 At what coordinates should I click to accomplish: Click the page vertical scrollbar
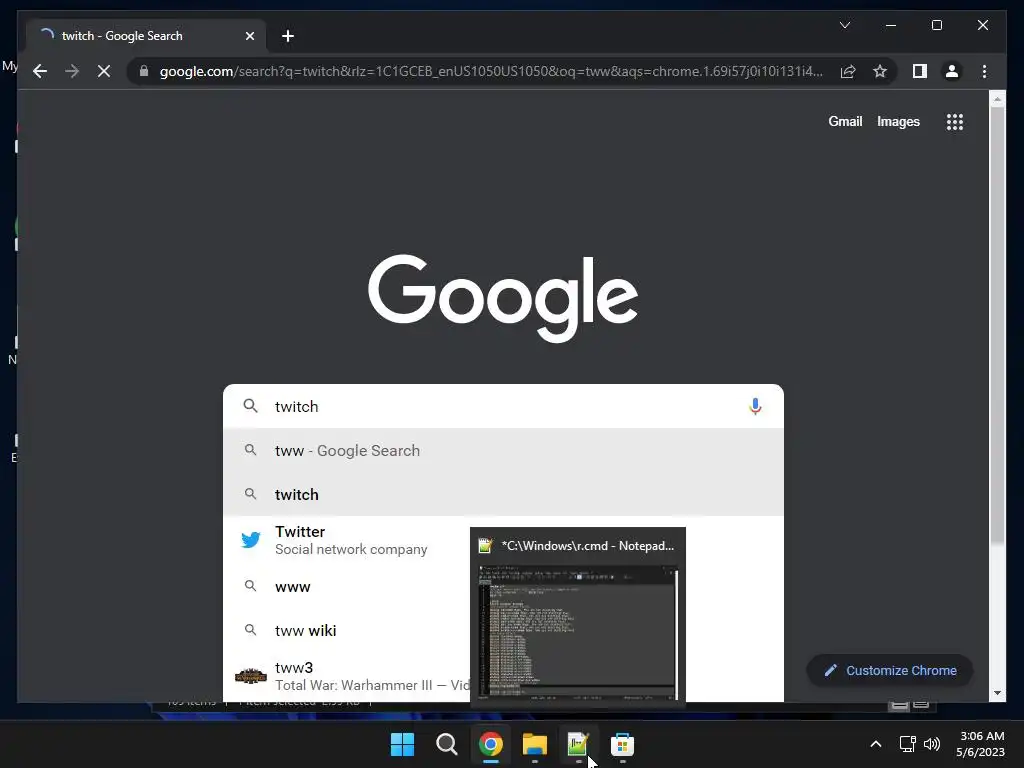[x=997, y=323]
